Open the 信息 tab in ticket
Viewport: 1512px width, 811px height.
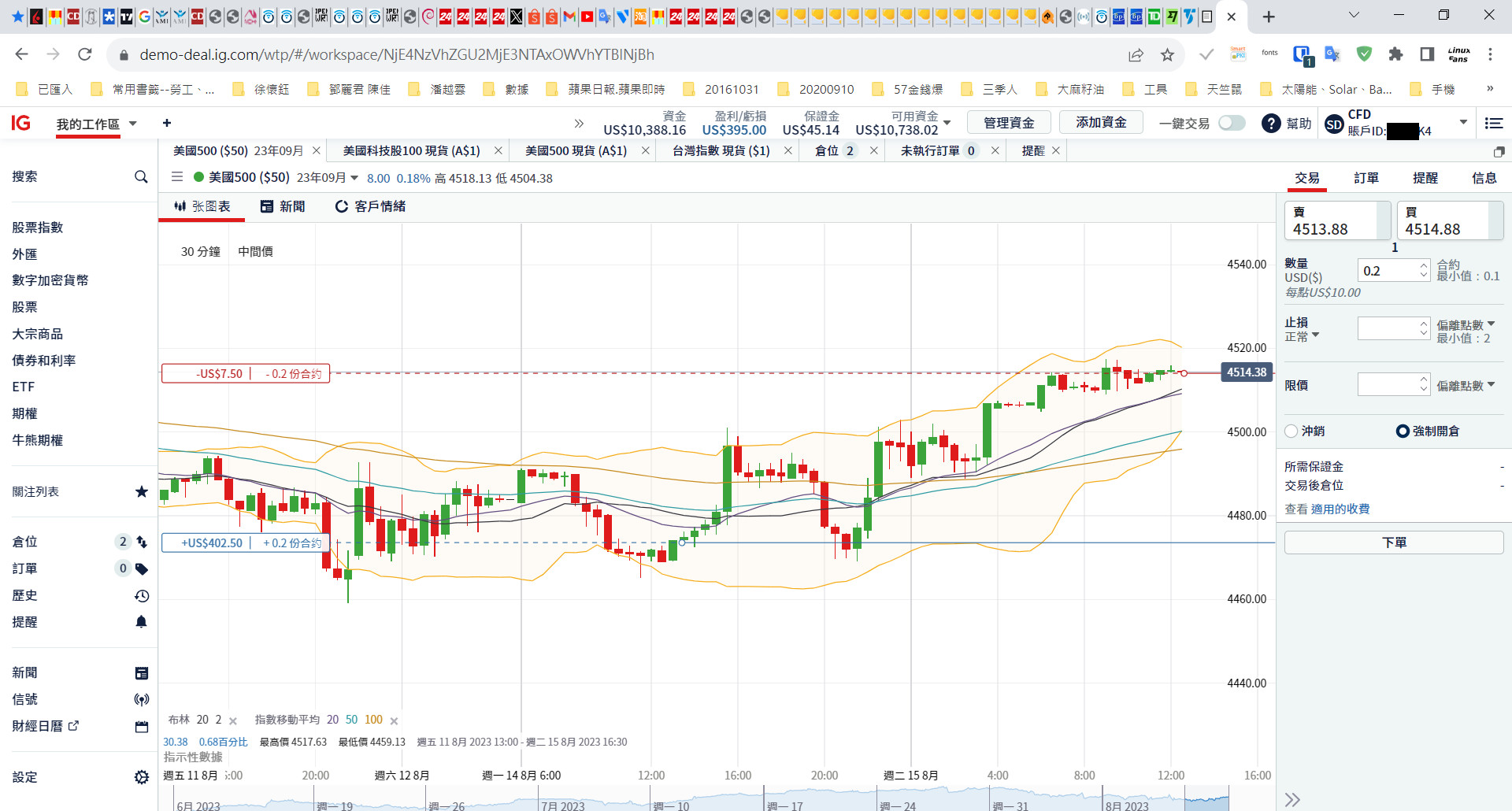pos(1484,178)
